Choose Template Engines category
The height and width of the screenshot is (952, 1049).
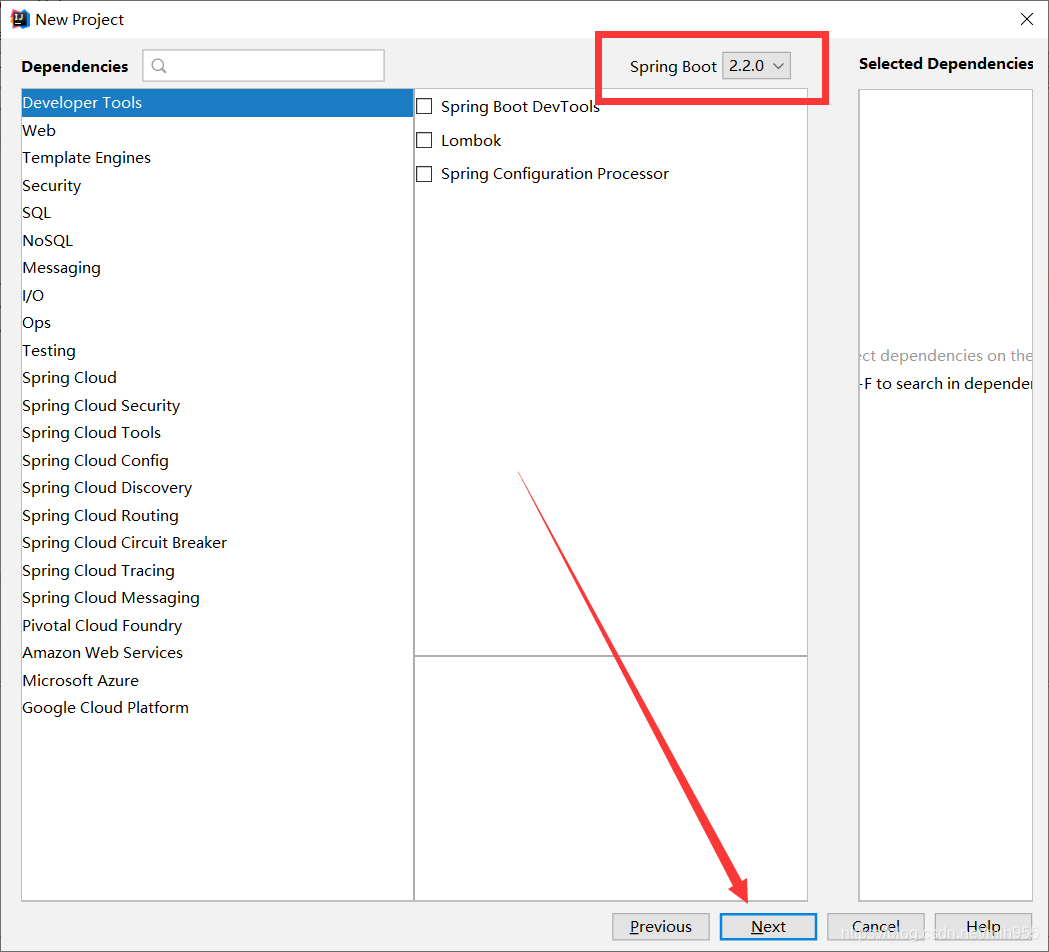(217, 158)
